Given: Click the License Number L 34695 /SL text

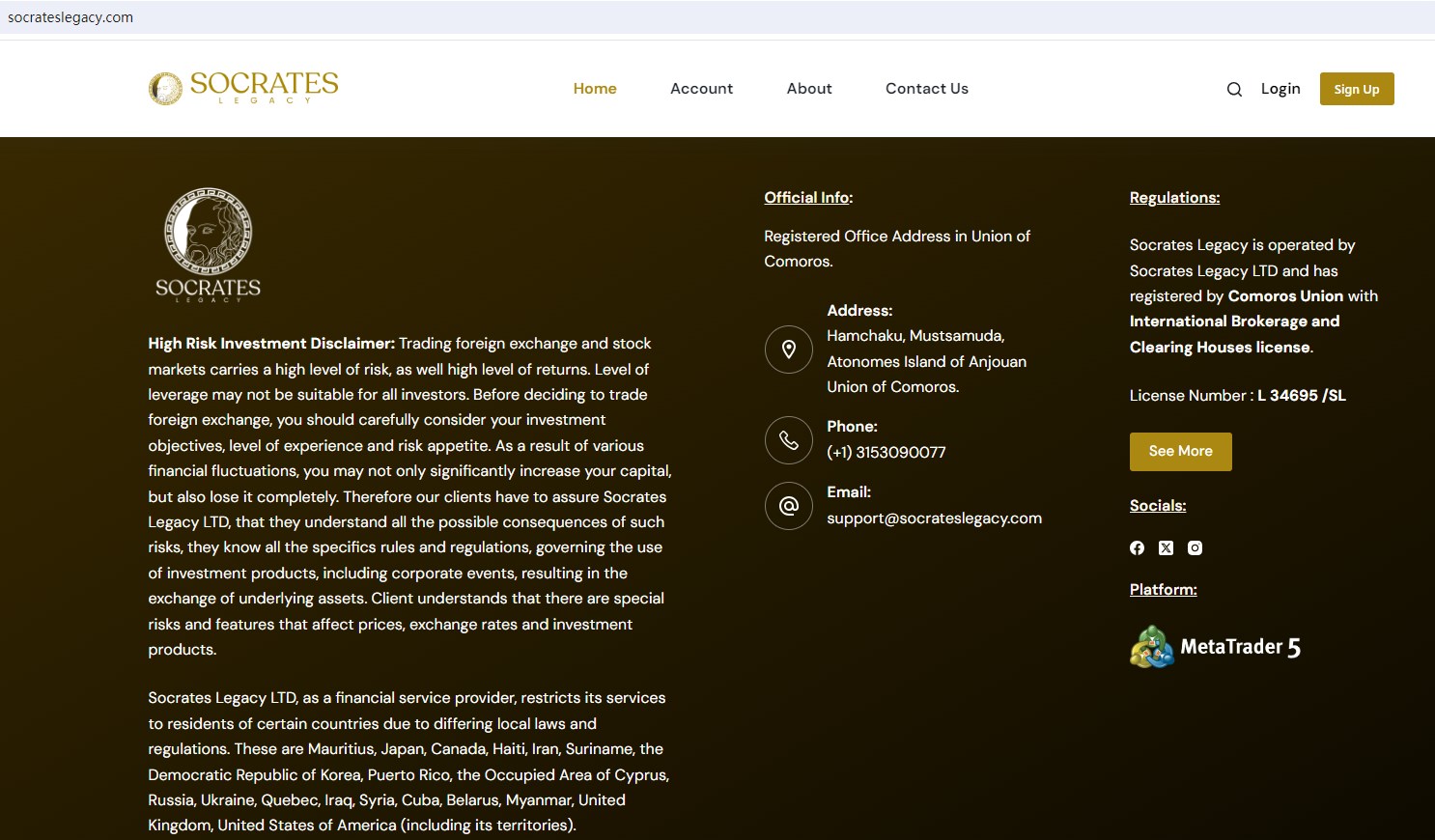Looking at the screenshot, I should pyautogui.click(x=1238, y=396).
